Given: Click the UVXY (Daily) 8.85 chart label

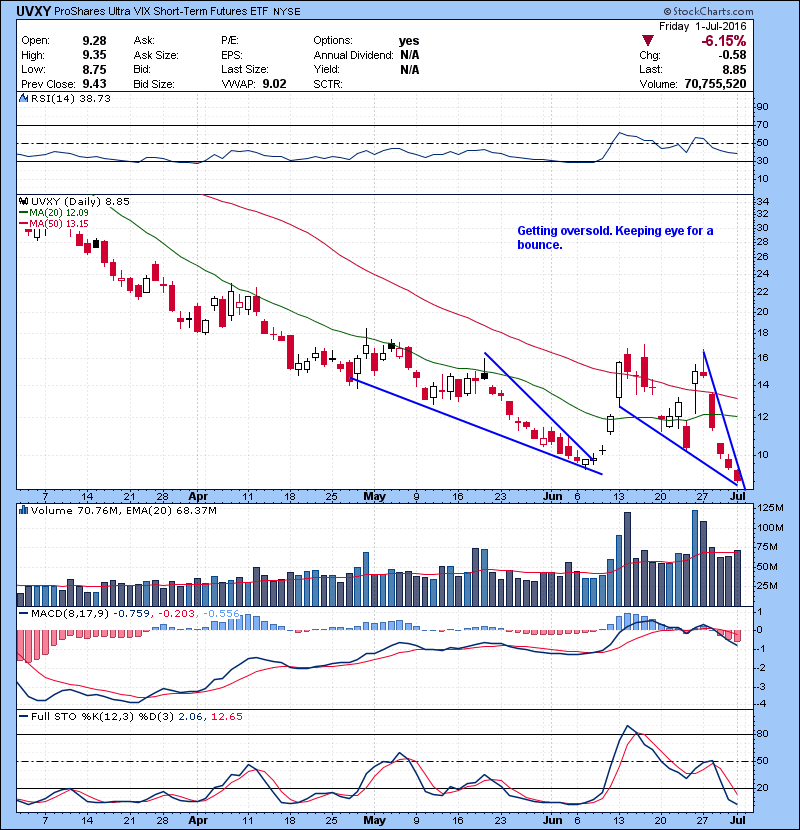Looking at the screenshot, I should point(80,201).
